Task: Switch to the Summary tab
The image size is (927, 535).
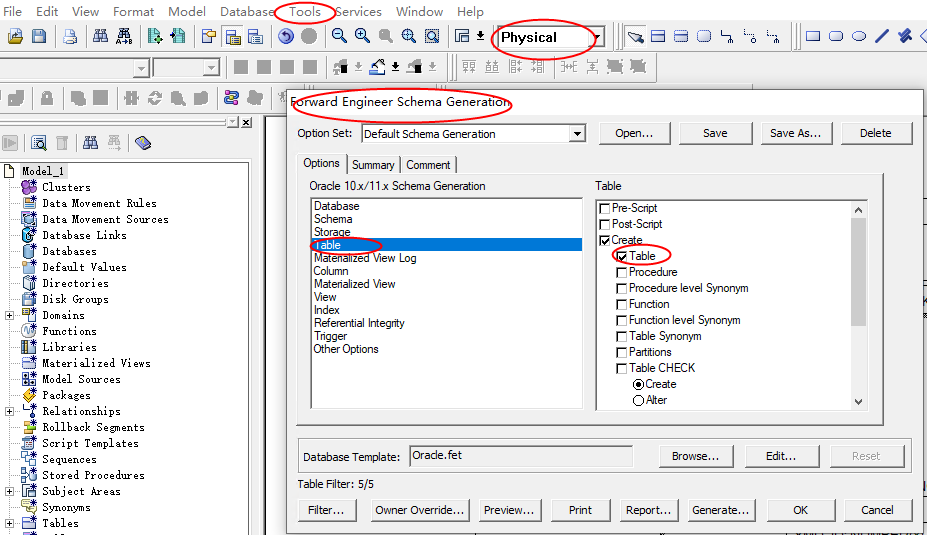Action: [373, 165]
